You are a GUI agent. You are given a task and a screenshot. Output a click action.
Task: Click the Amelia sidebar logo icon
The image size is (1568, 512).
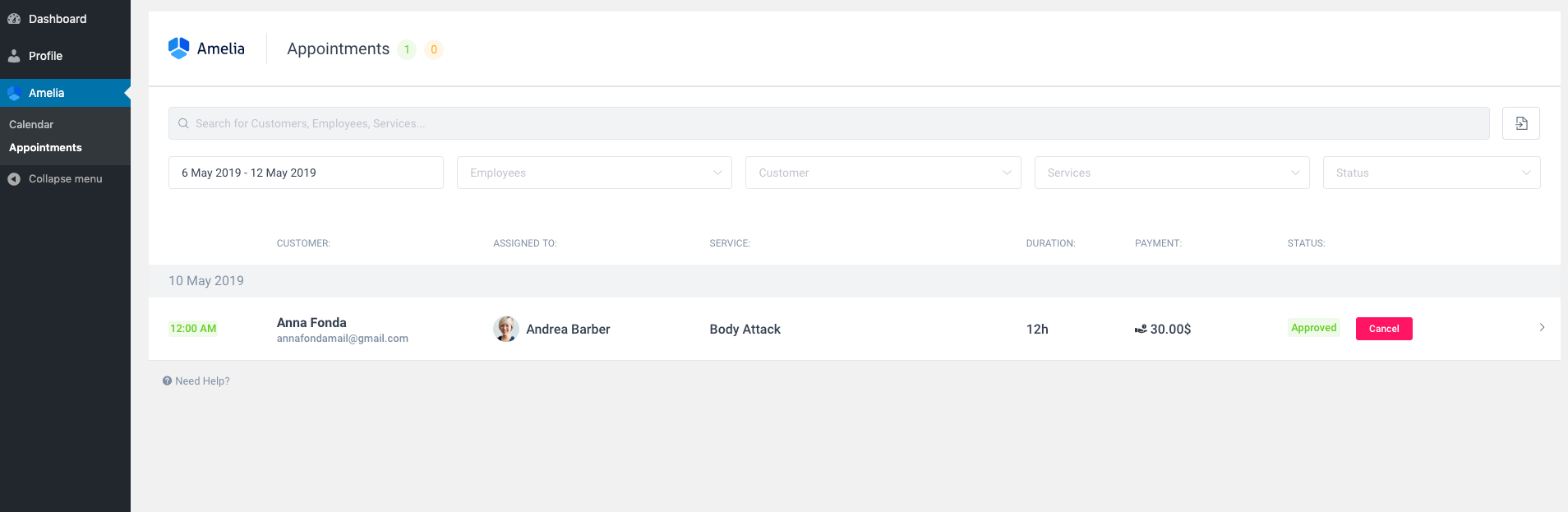pyautogui.click(x=14, y=93)
